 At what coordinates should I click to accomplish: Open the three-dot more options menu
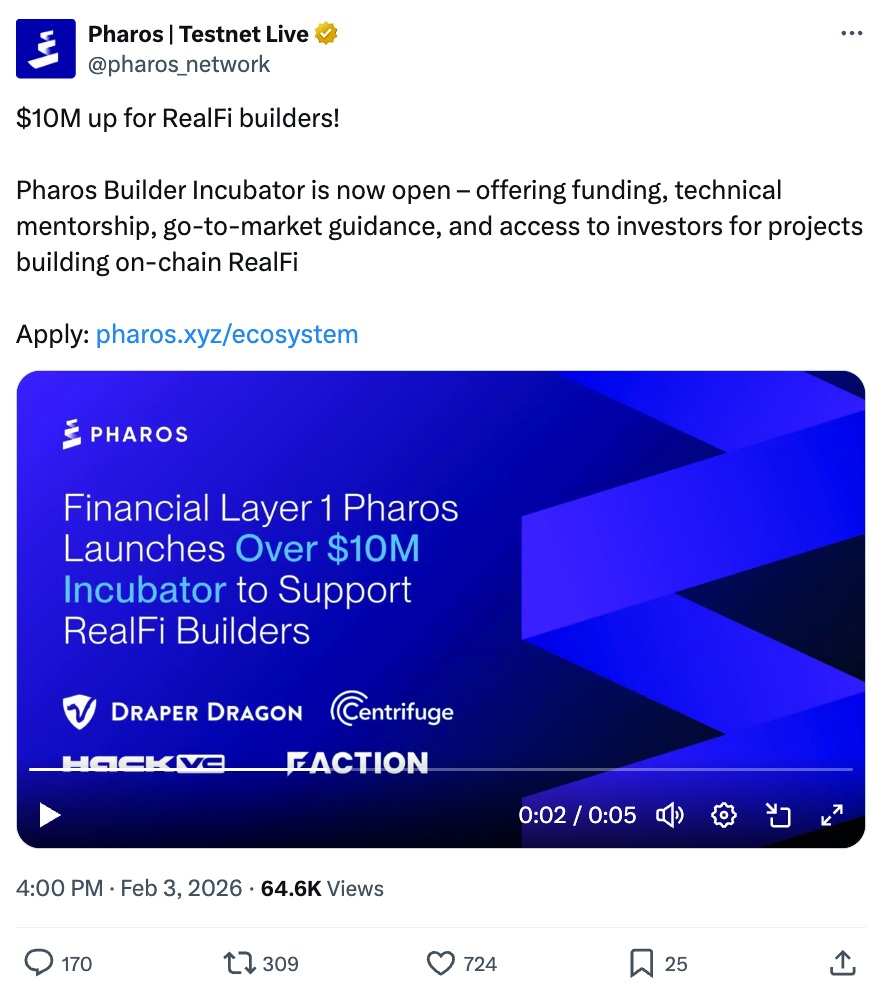click(851, 34)
